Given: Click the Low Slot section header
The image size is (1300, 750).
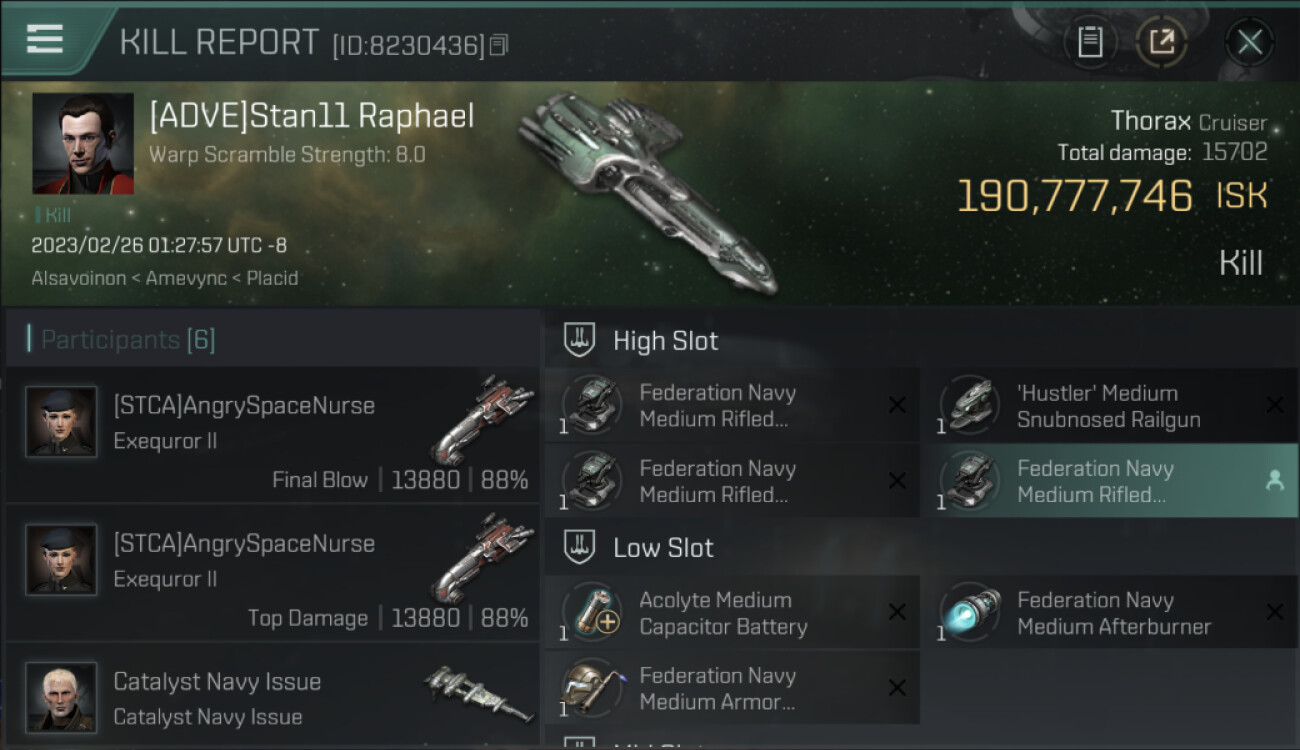Looking at the screenshot, I should coord(663,548).
